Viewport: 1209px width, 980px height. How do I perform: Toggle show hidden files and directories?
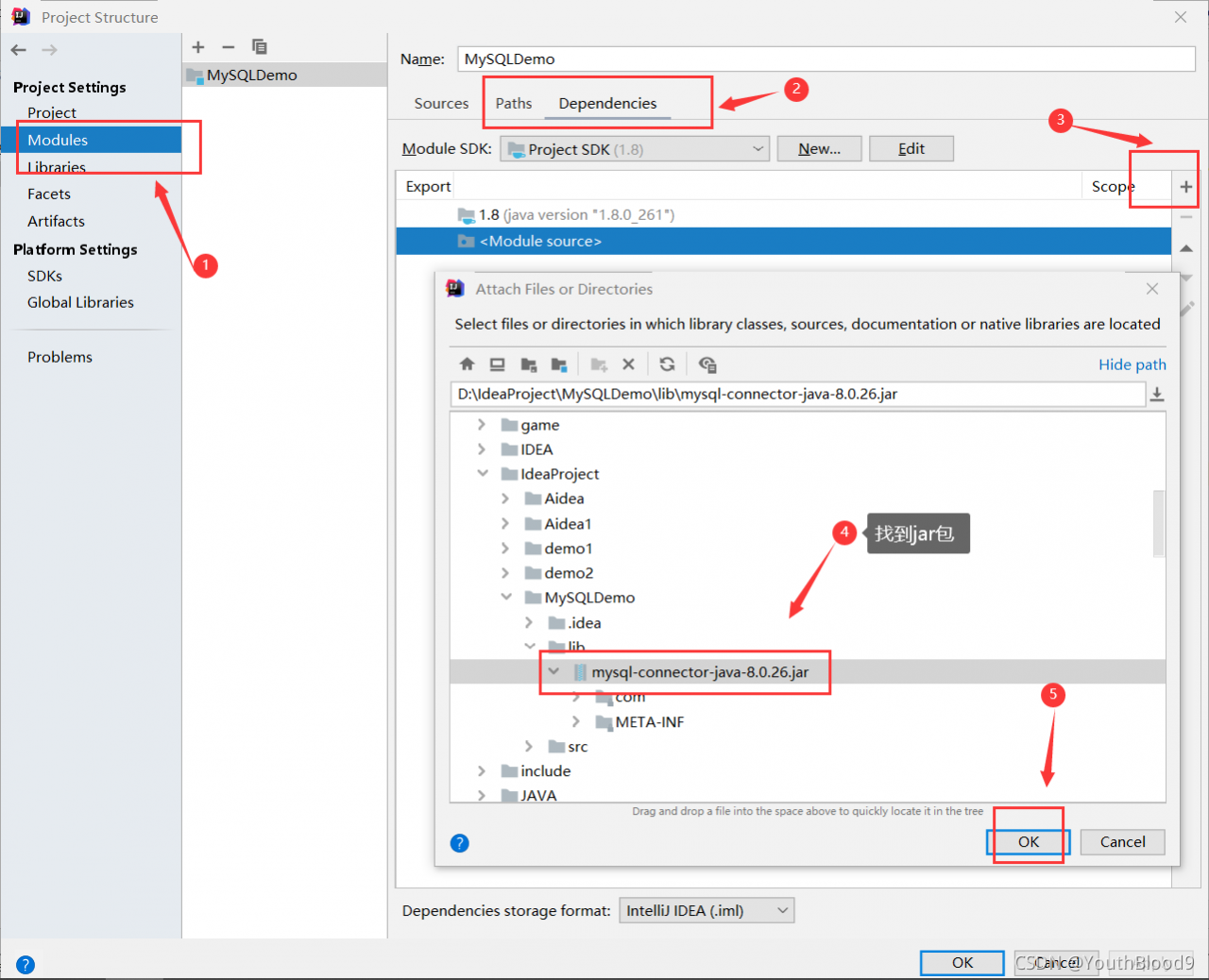pos(707,364)
